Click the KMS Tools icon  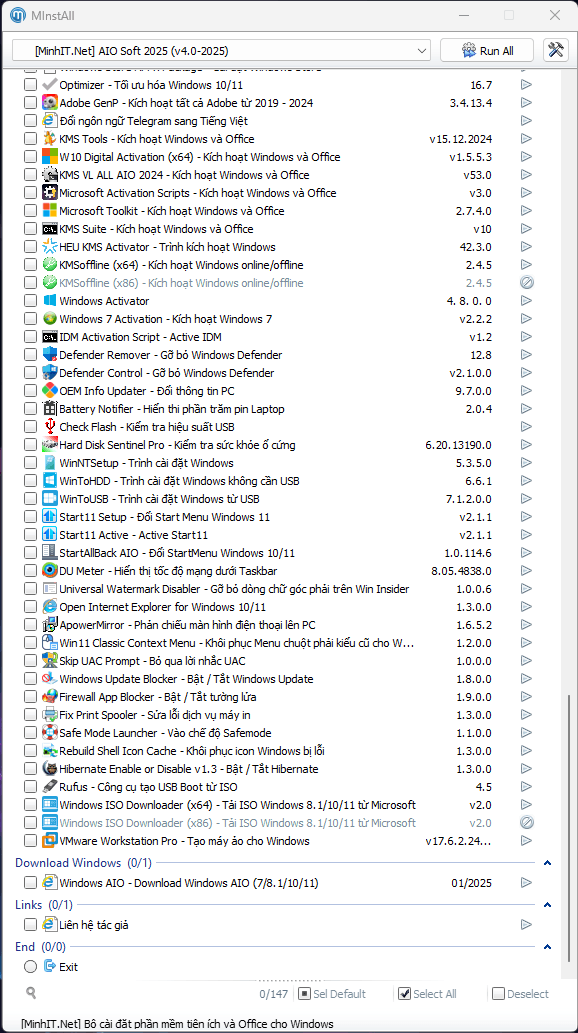coord(49,139)
